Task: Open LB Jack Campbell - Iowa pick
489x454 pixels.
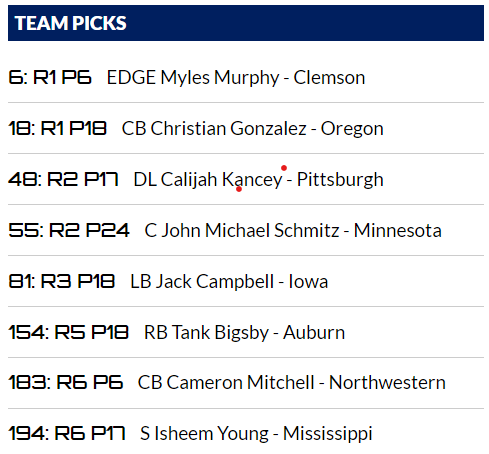Action: [229, 282]
